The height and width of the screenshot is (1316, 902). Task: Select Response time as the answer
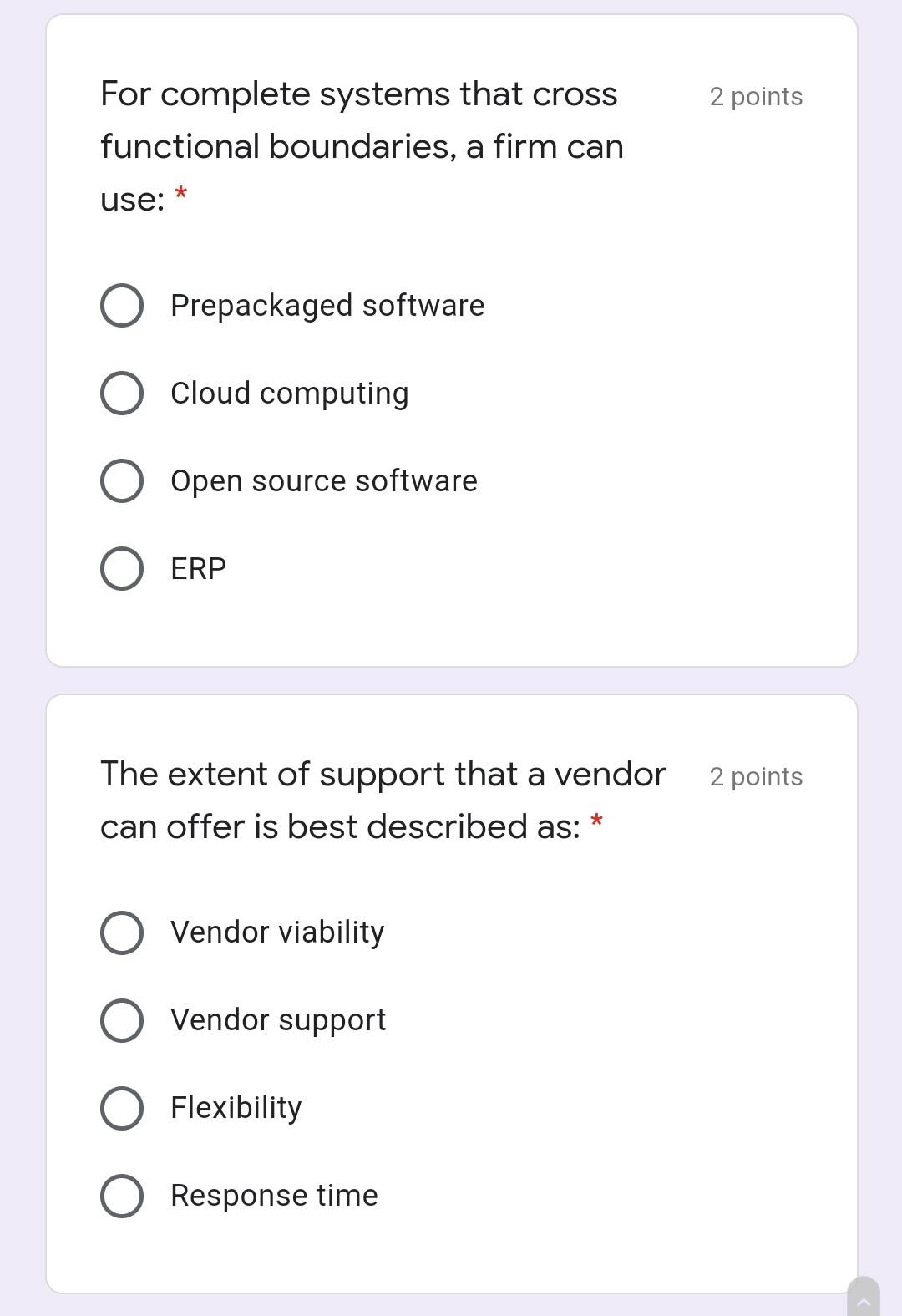[x=122, y=1196]
